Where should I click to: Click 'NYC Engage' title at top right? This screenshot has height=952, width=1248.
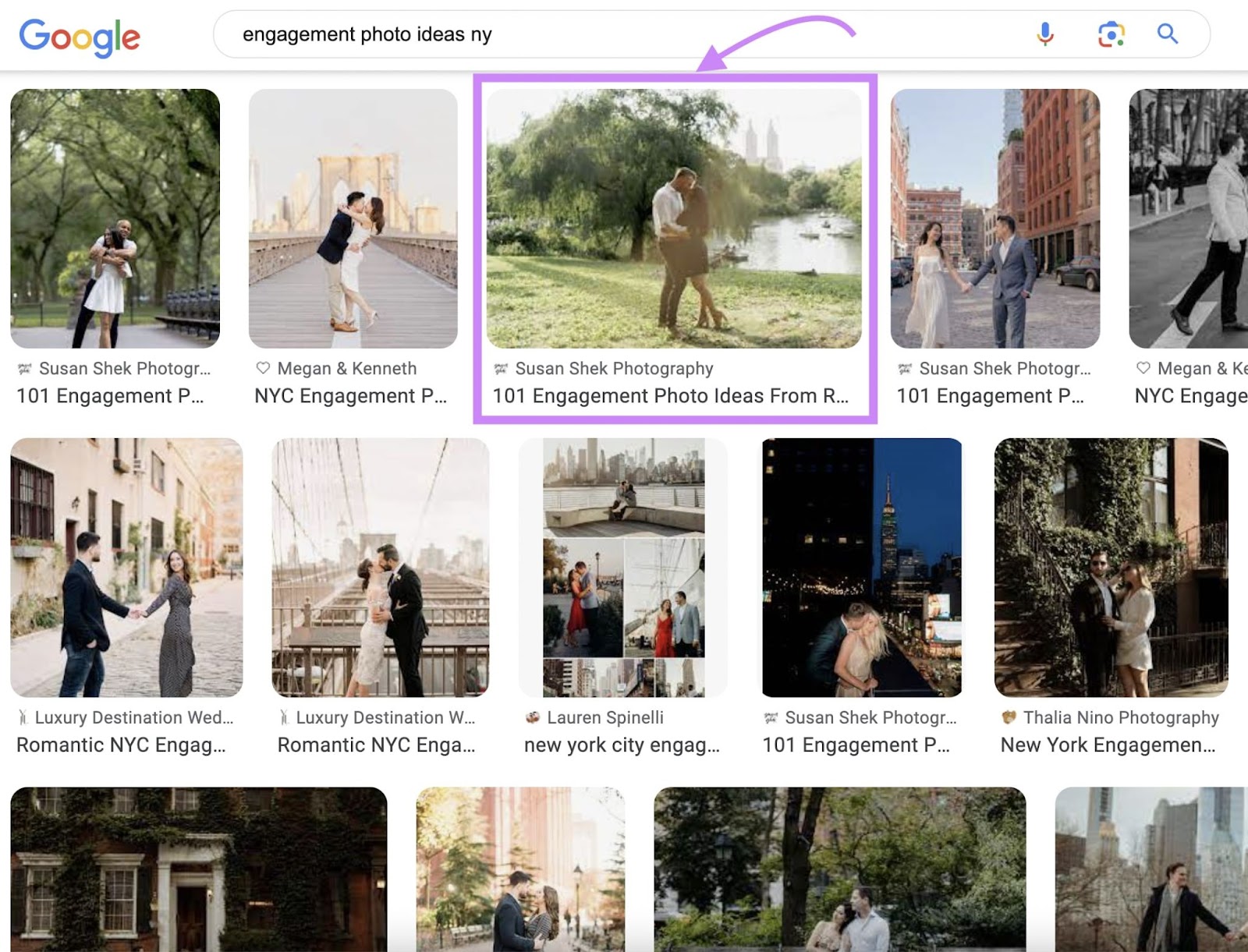tap(1191, 396)
